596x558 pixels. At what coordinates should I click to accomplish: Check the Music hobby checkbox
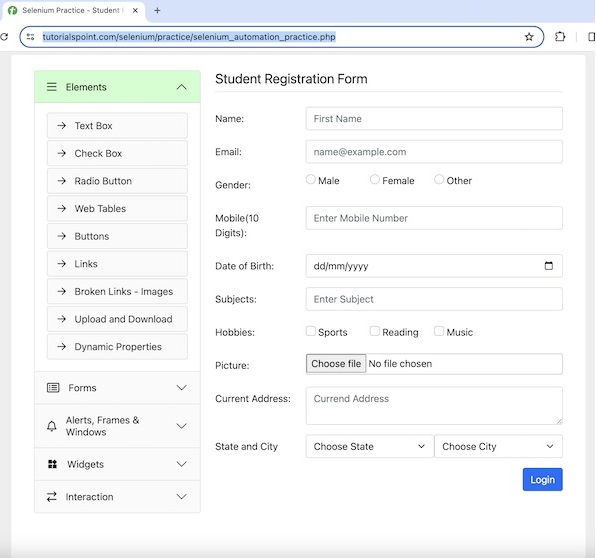(x=439, y=331)
